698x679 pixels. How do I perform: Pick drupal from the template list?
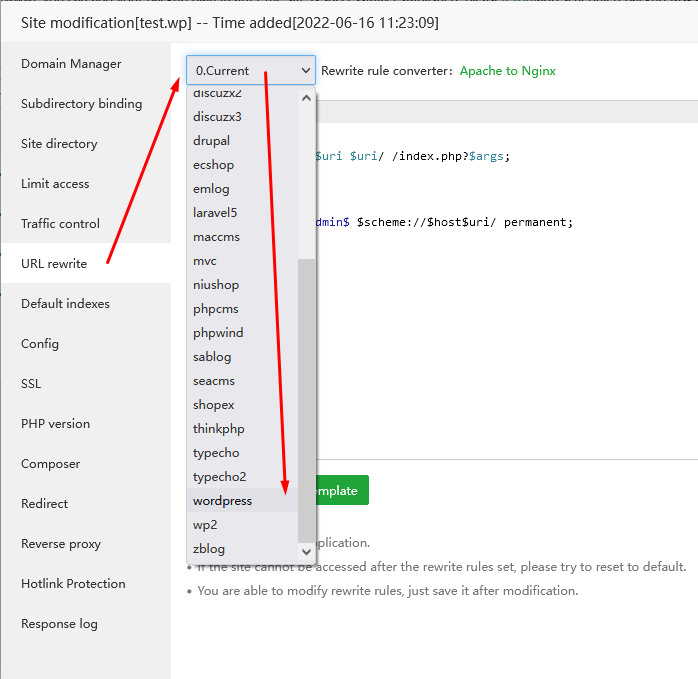click(211, 141)
